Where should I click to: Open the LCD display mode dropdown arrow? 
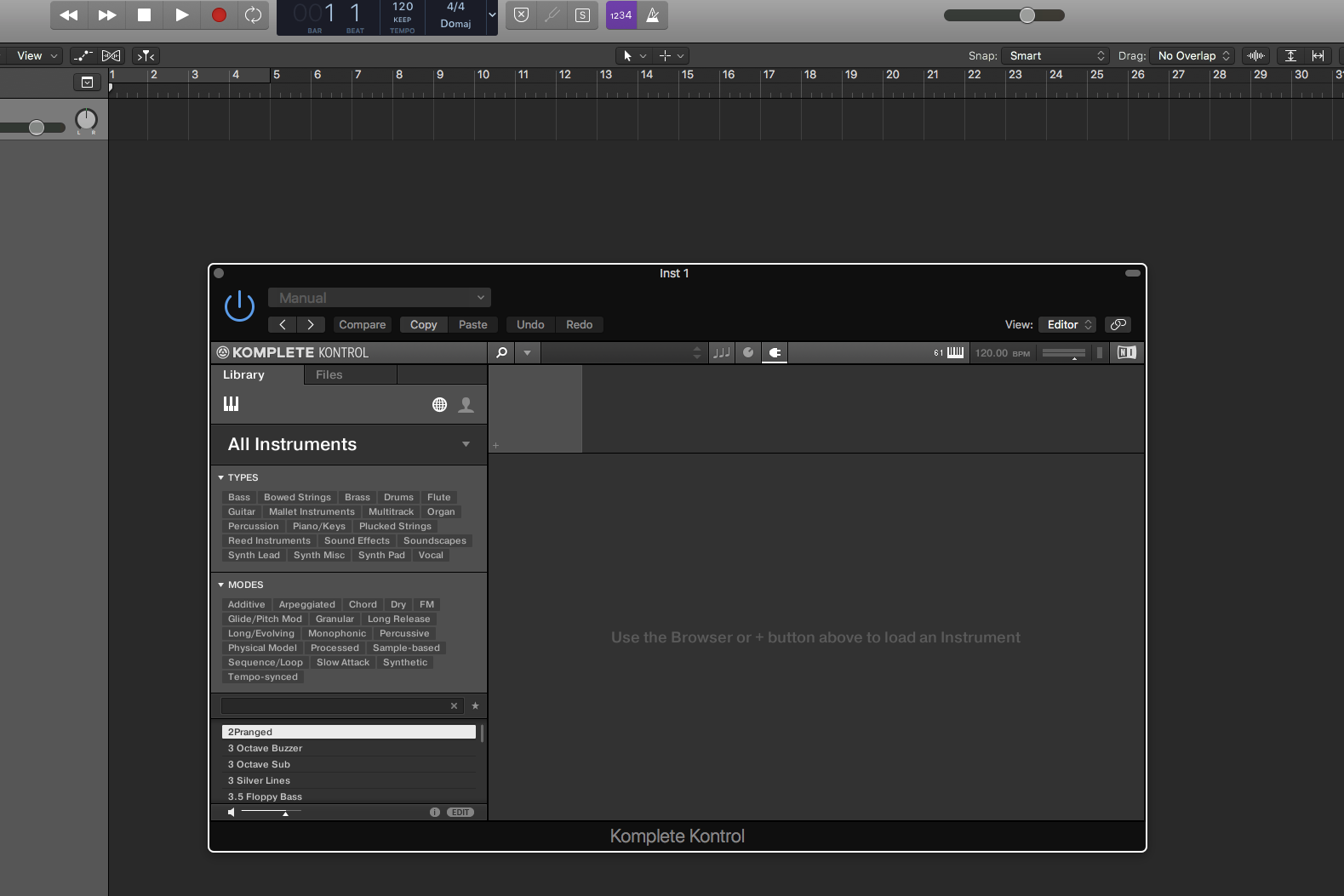click(x=492, y=15)
